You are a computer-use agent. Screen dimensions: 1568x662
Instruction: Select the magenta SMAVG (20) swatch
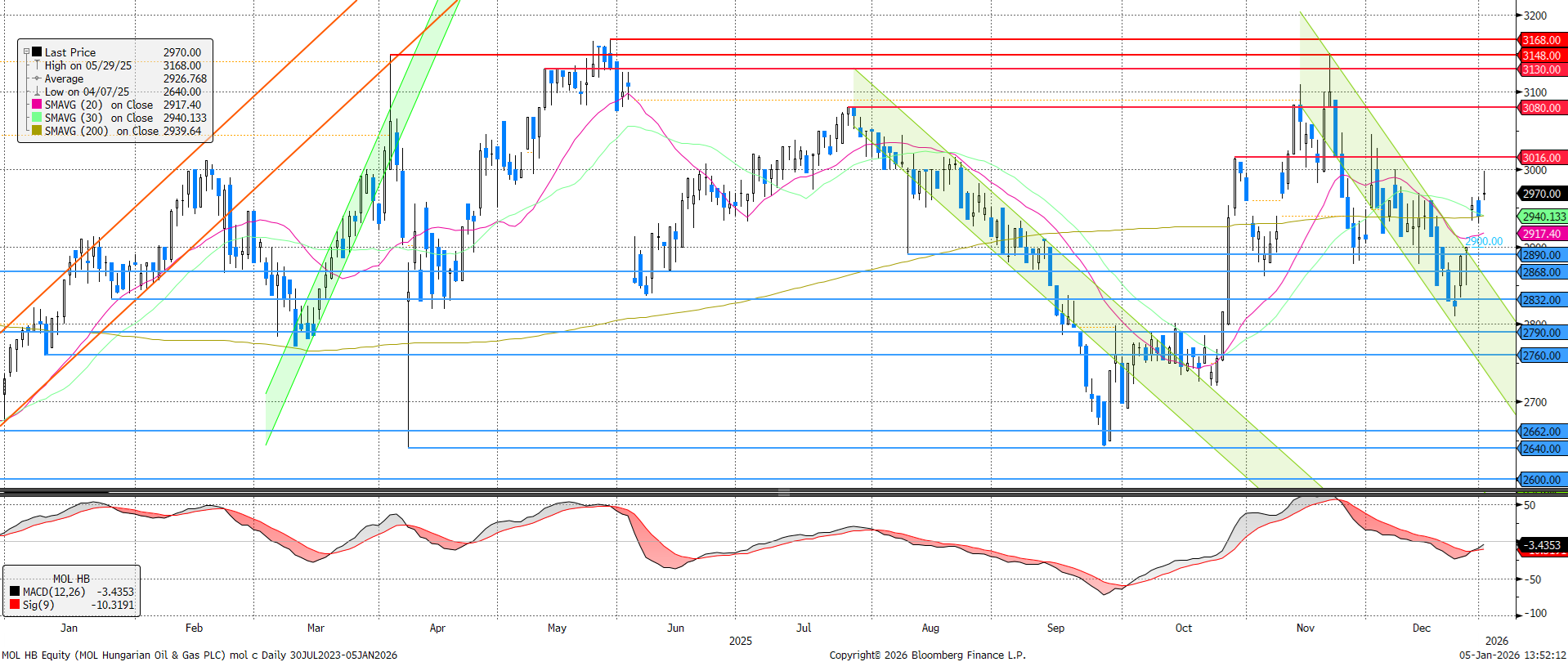point(37,105)
